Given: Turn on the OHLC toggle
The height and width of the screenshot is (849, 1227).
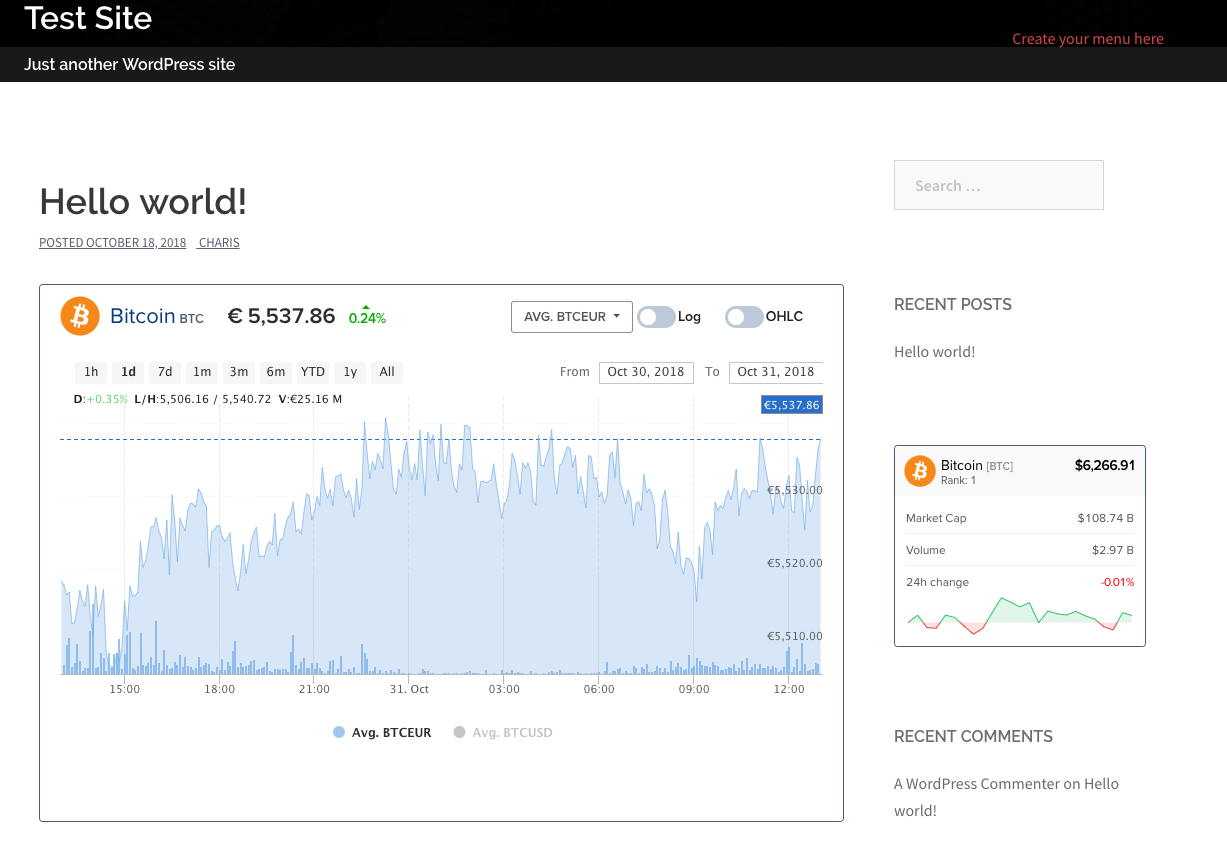Looking at the screenshot, I should click(744, 317).
